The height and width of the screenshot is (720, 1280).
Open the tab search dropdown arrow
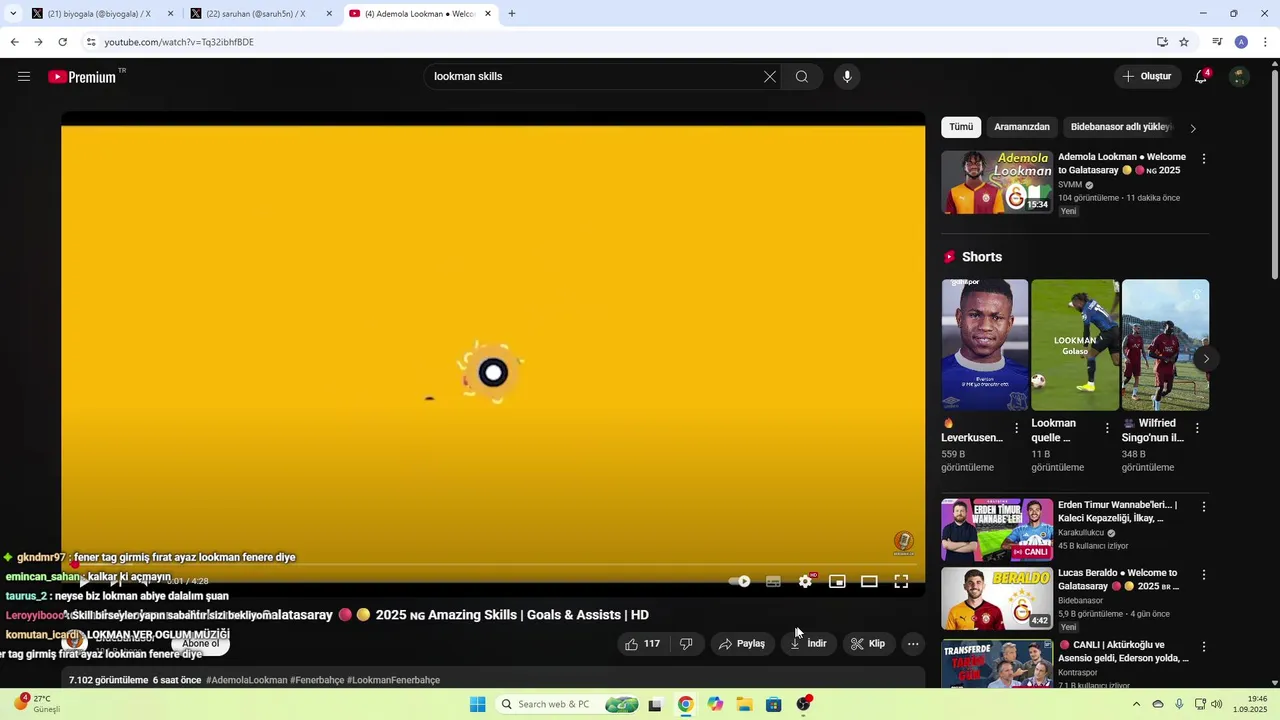point(12,14)
